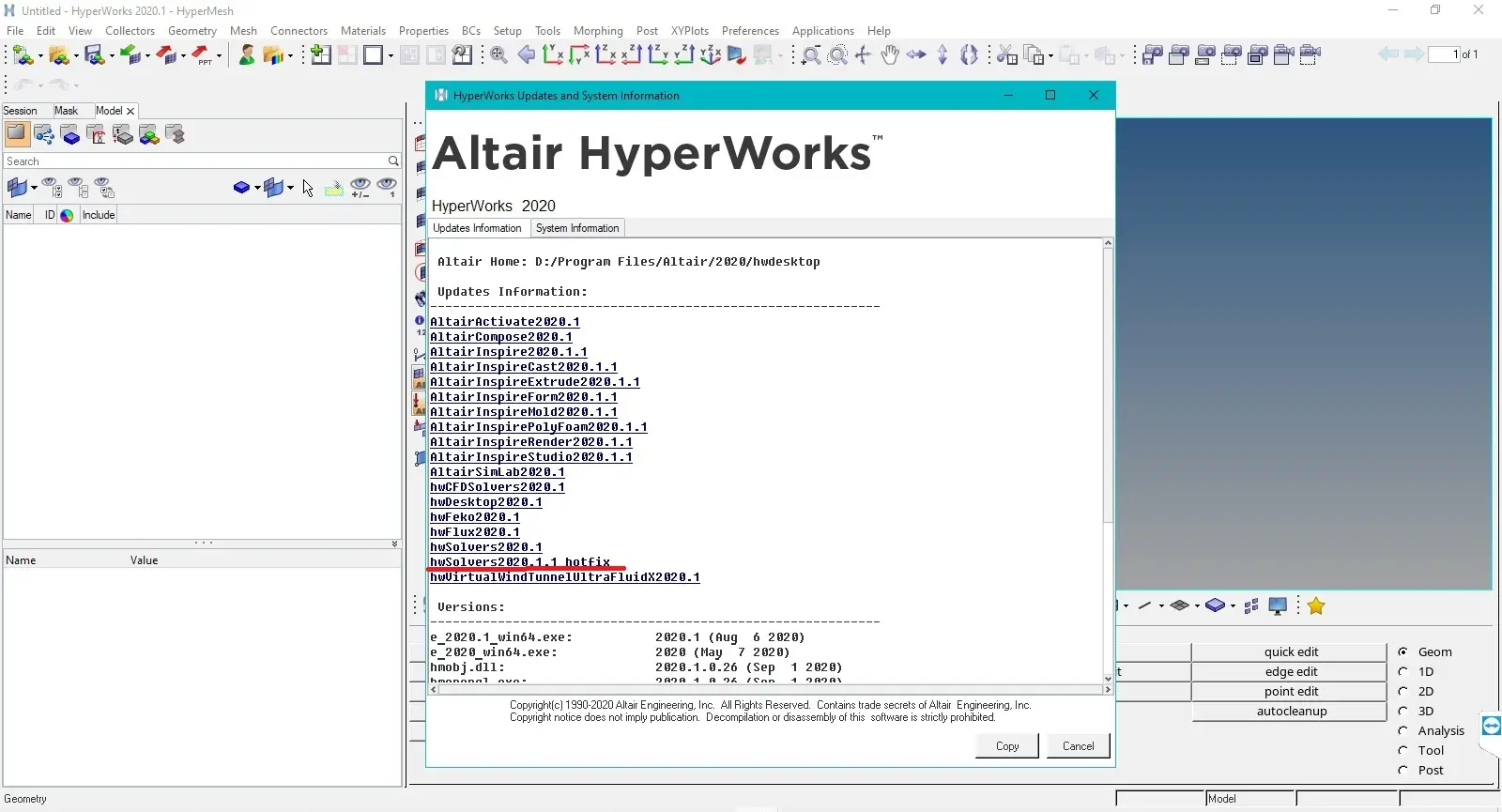Click the Rotate Left/Right horizontal arrows icon
This screenshot has width=1502, height=812.
pos(916,55)
